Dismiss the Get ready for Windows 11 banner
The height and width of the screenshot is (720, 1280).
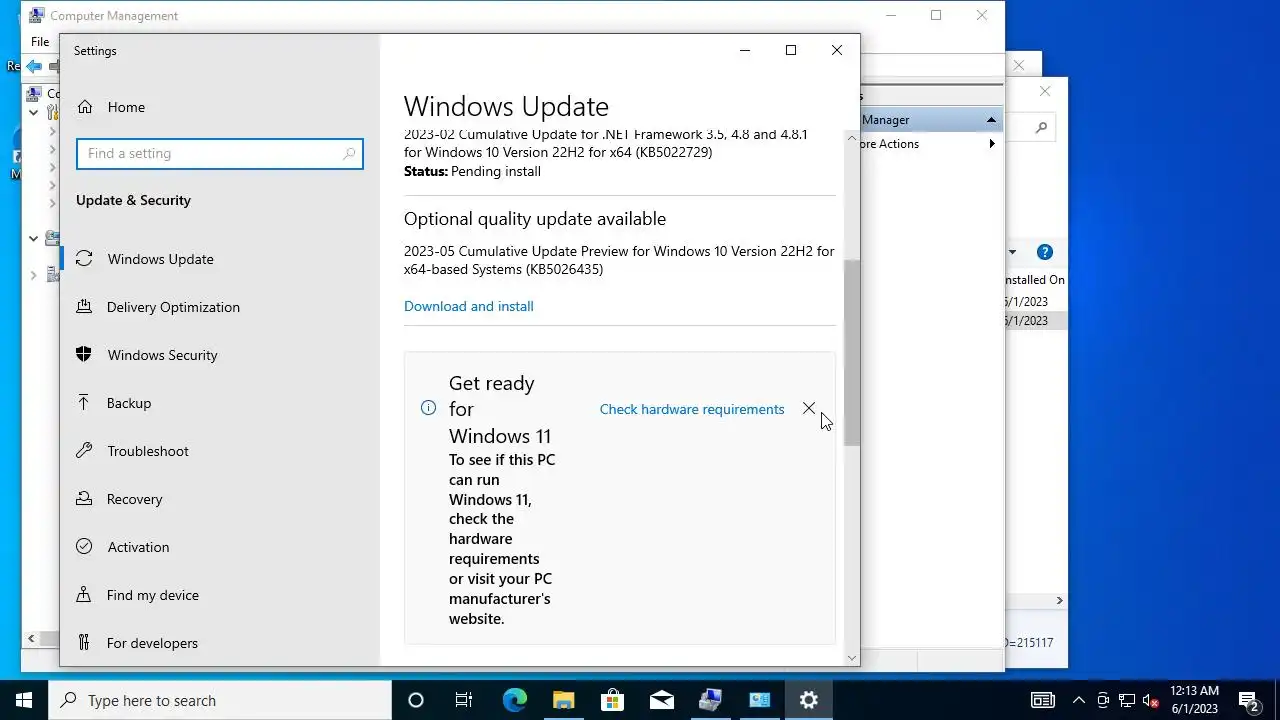pyautogui.click(x=809, y=409)
